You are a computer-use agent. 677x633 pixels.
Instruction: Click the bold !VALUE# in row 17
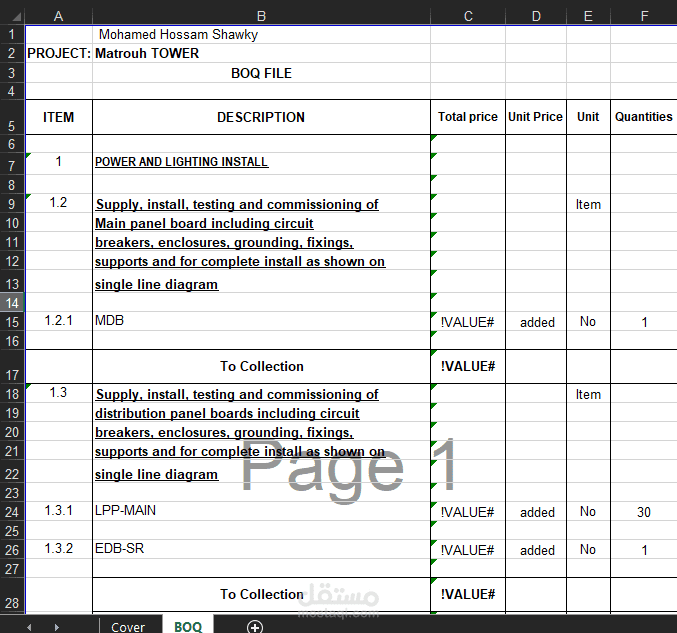(468, 366)
